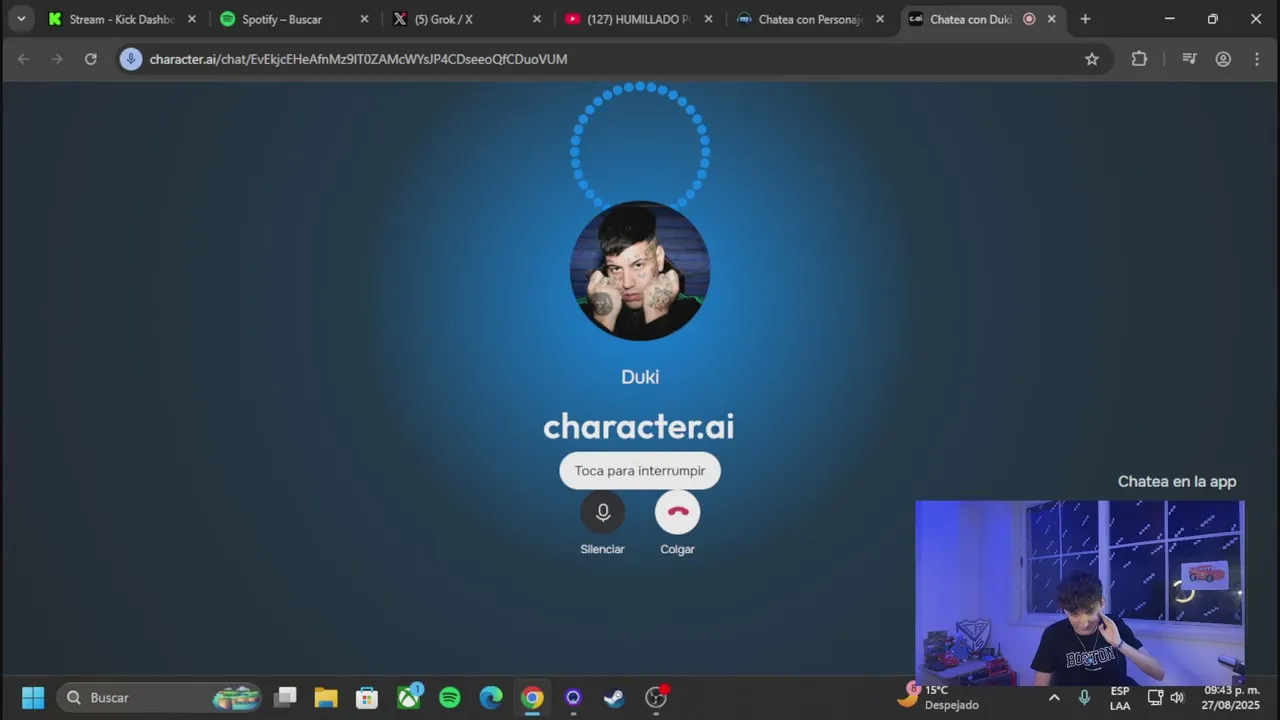This screenshot has height=720, width=1280.
Task: Close the Grok / X tab
Action: 537,19
